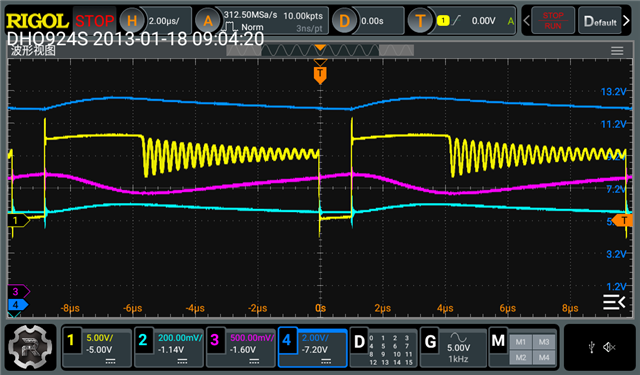Open the Trigger T settings icon

[420, 20]
